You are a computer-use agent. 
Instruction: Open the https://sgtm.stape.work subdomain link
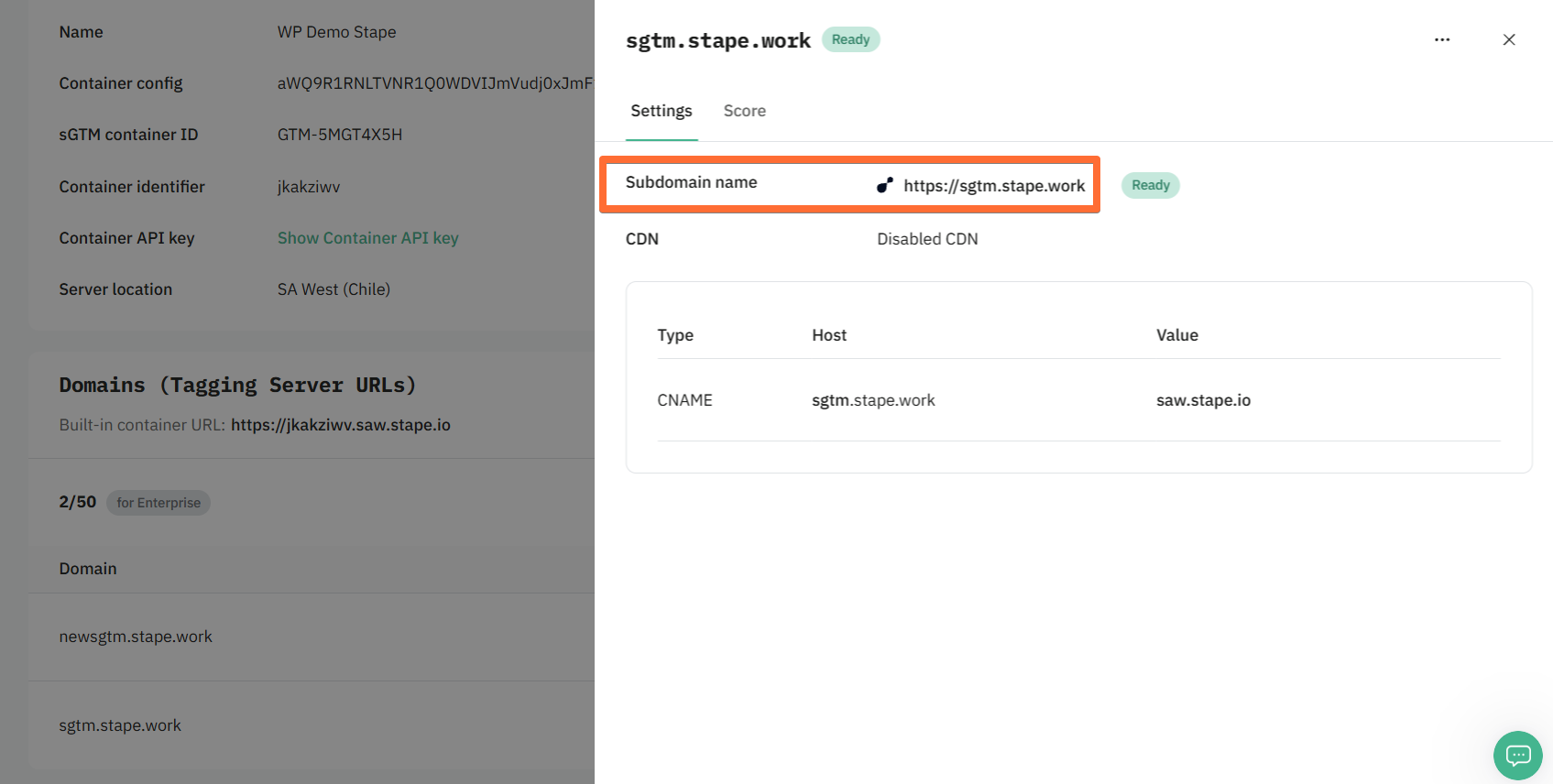pos(994,186)
